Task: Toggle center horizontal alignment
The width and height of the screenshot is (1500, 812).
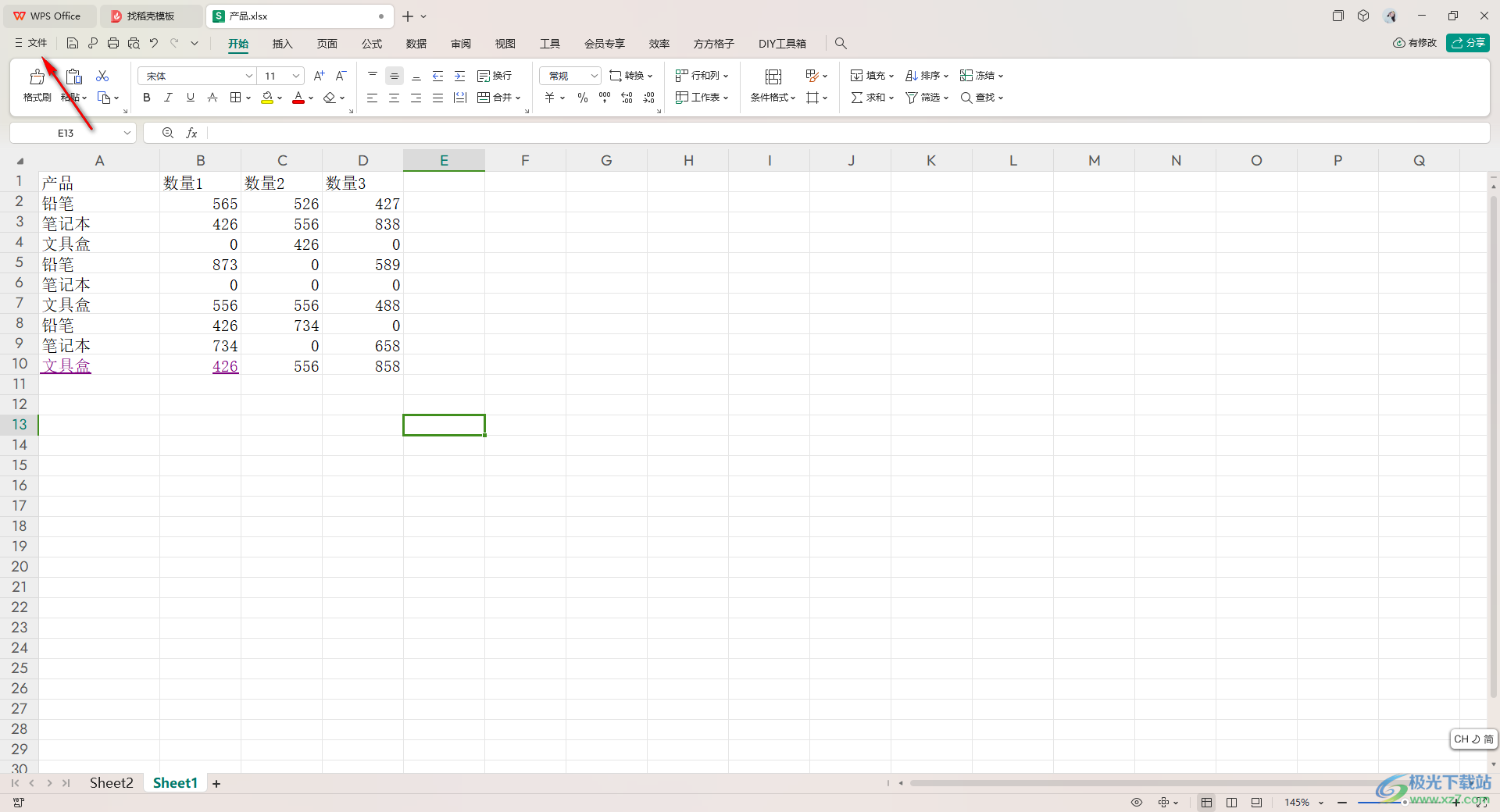Action: pos(395,98)
